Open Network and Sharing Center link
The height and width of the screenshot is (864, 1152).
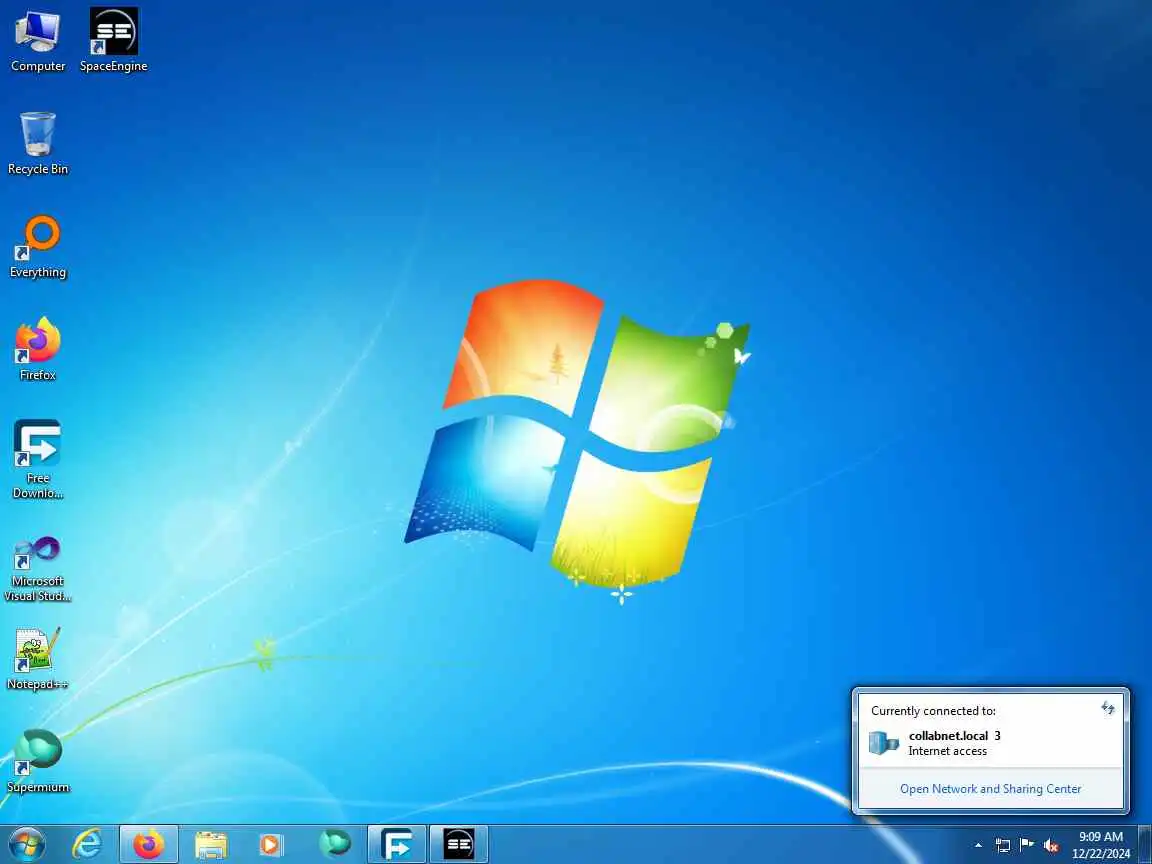tap(990, 789)
